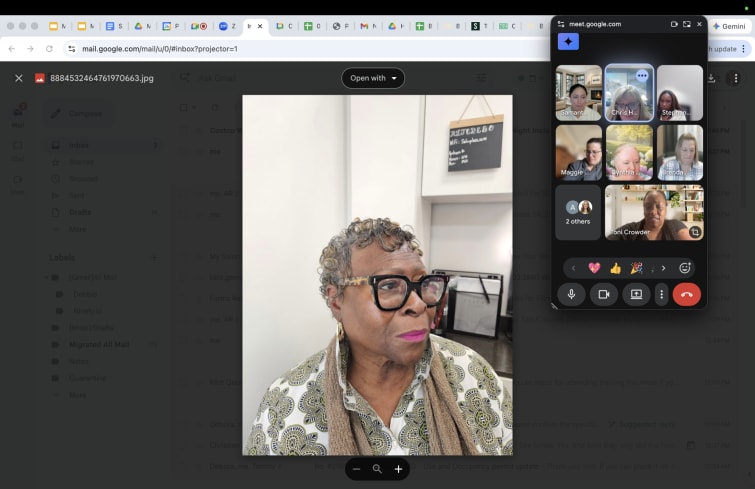
Task: Open the emoji picker smiley icon
Action: pyautogui.click(x=685, y=268)
